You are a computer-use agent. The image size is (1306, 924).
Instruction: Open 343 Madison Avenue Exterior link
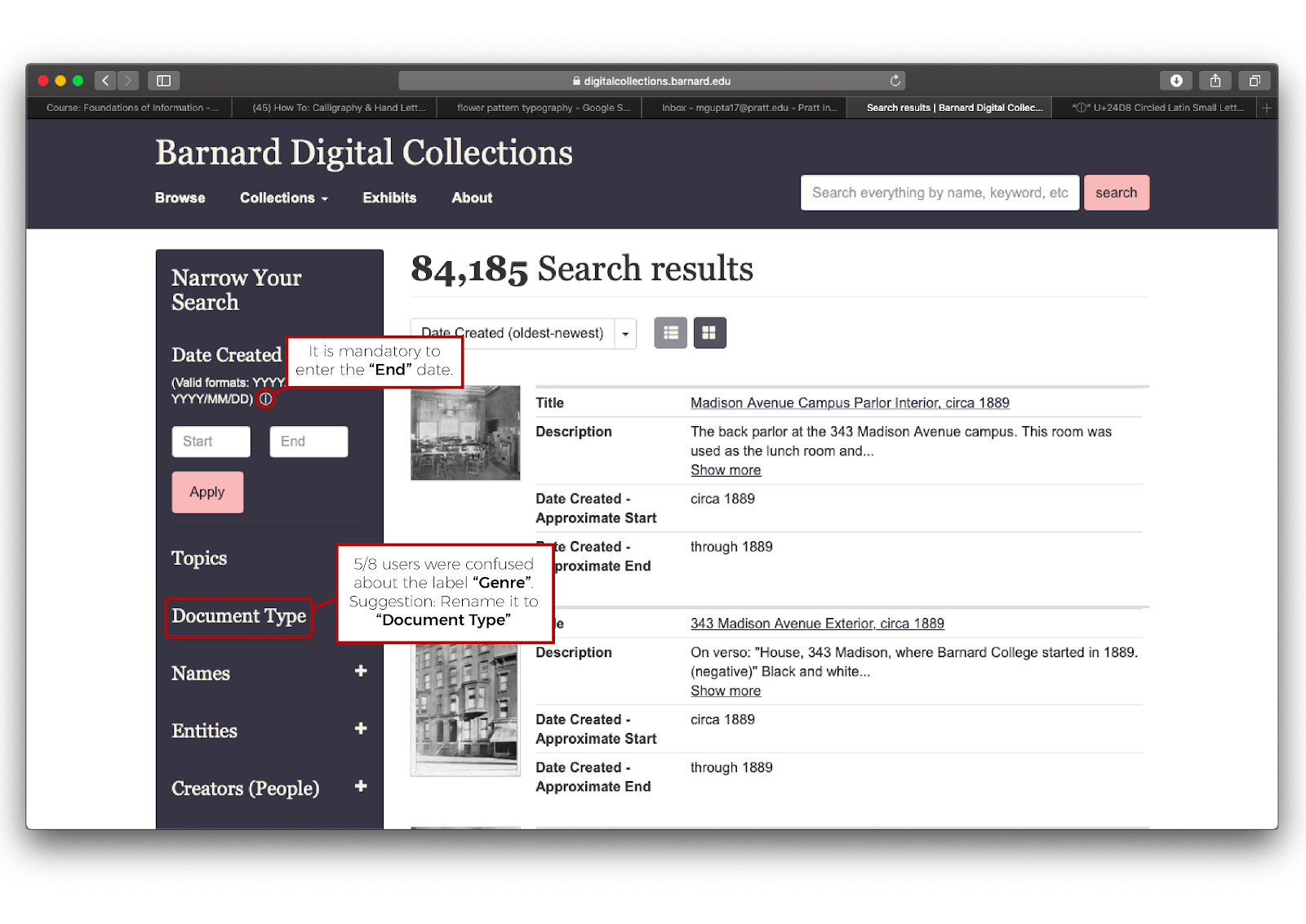(x=817, y=624)
